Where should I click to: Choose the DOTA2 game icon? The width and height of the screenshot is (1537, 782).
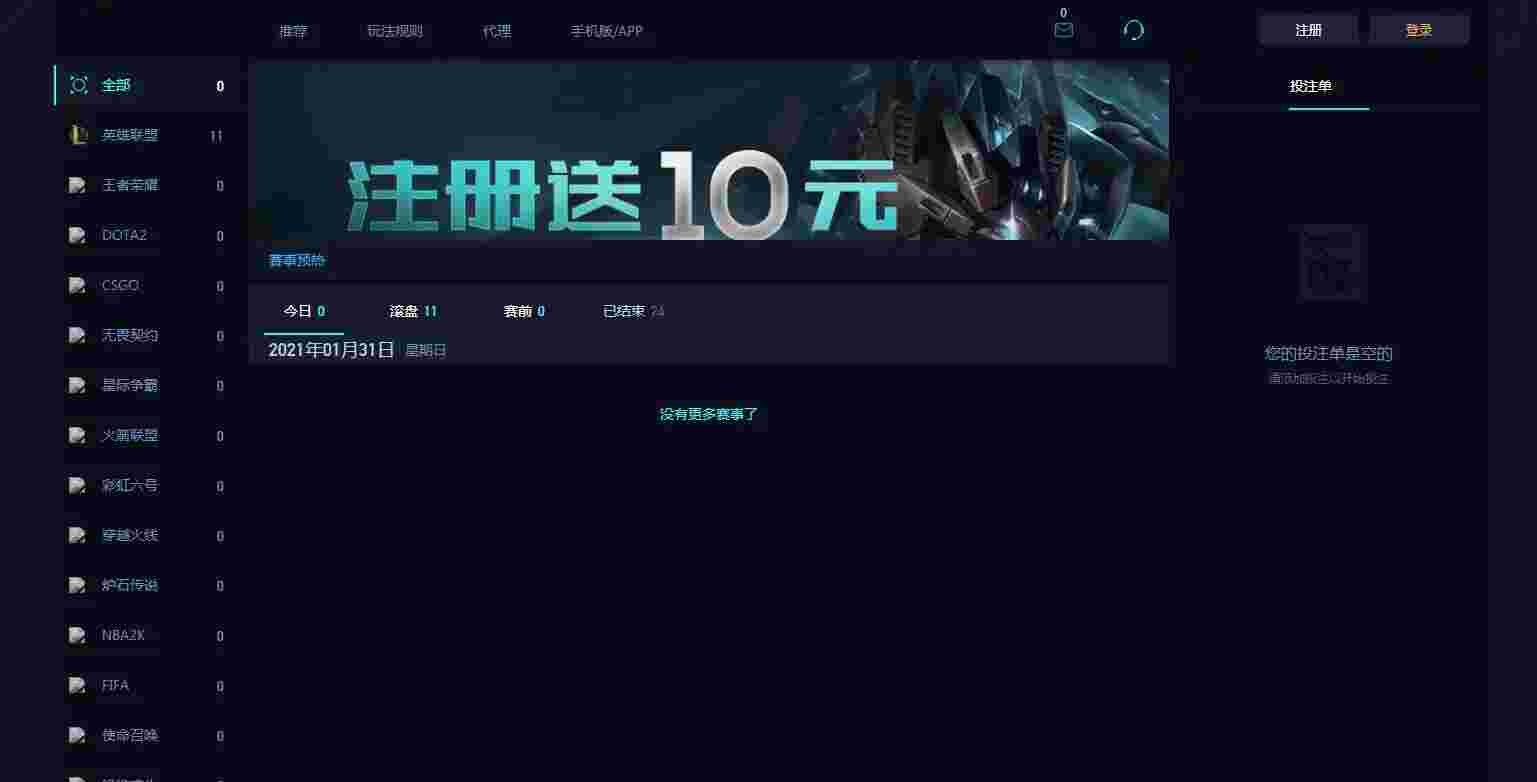(x=77, y=235)
